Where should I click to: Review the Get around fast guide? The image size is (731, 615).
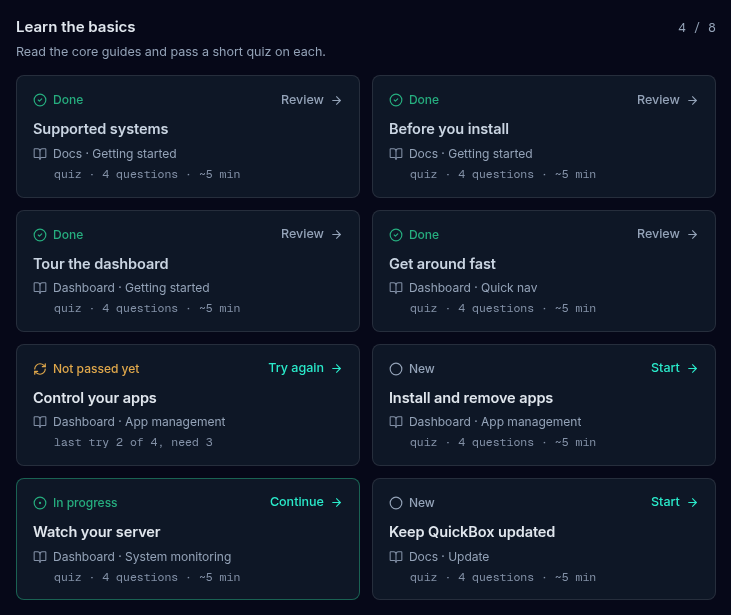pos(668,234)
